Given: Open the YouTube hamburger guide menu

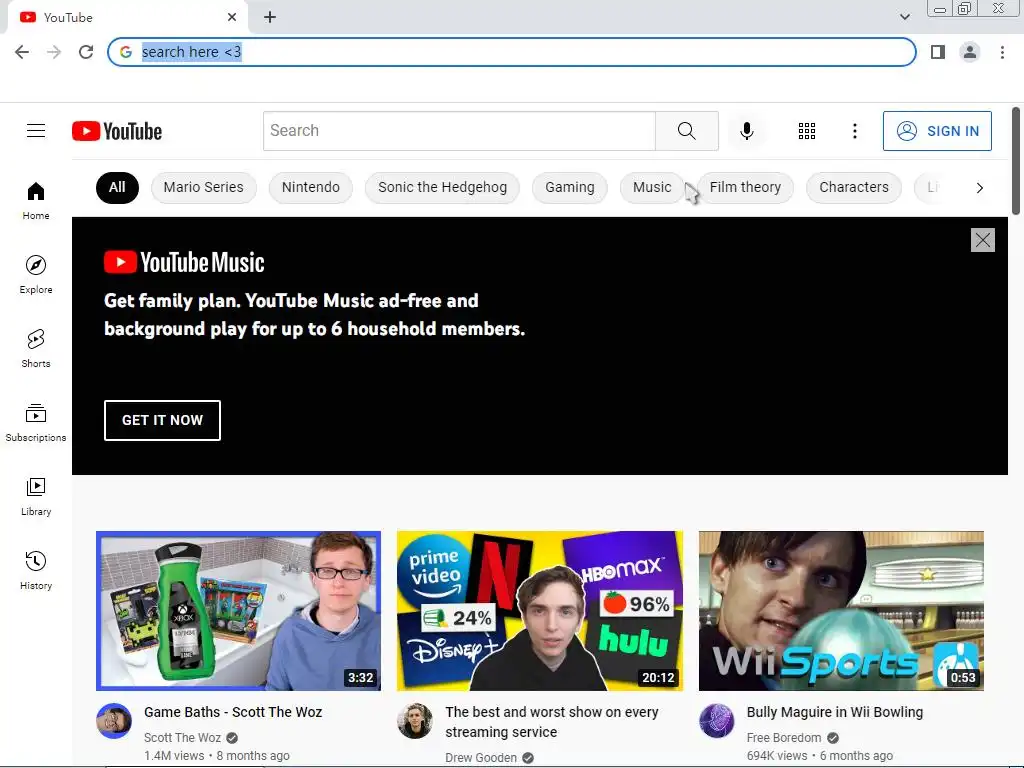Looking at the screenshot, I should click(x=36, y=131).
